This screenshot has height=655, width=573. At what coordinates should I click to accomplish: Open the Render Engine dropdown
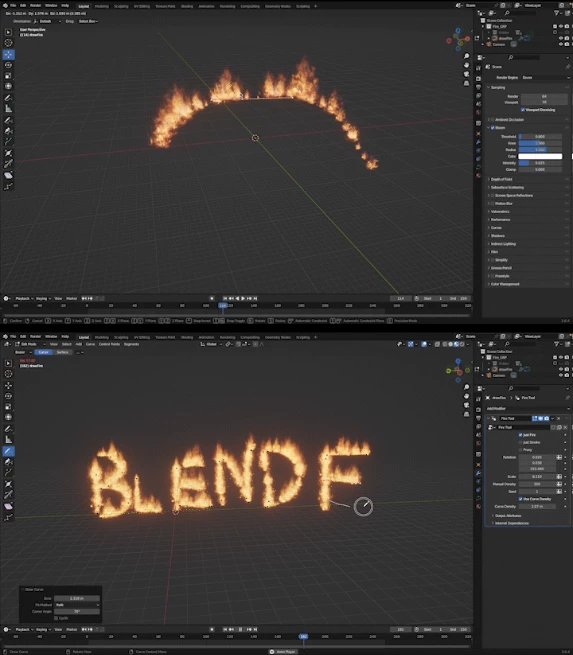click(x=545, y=78)
